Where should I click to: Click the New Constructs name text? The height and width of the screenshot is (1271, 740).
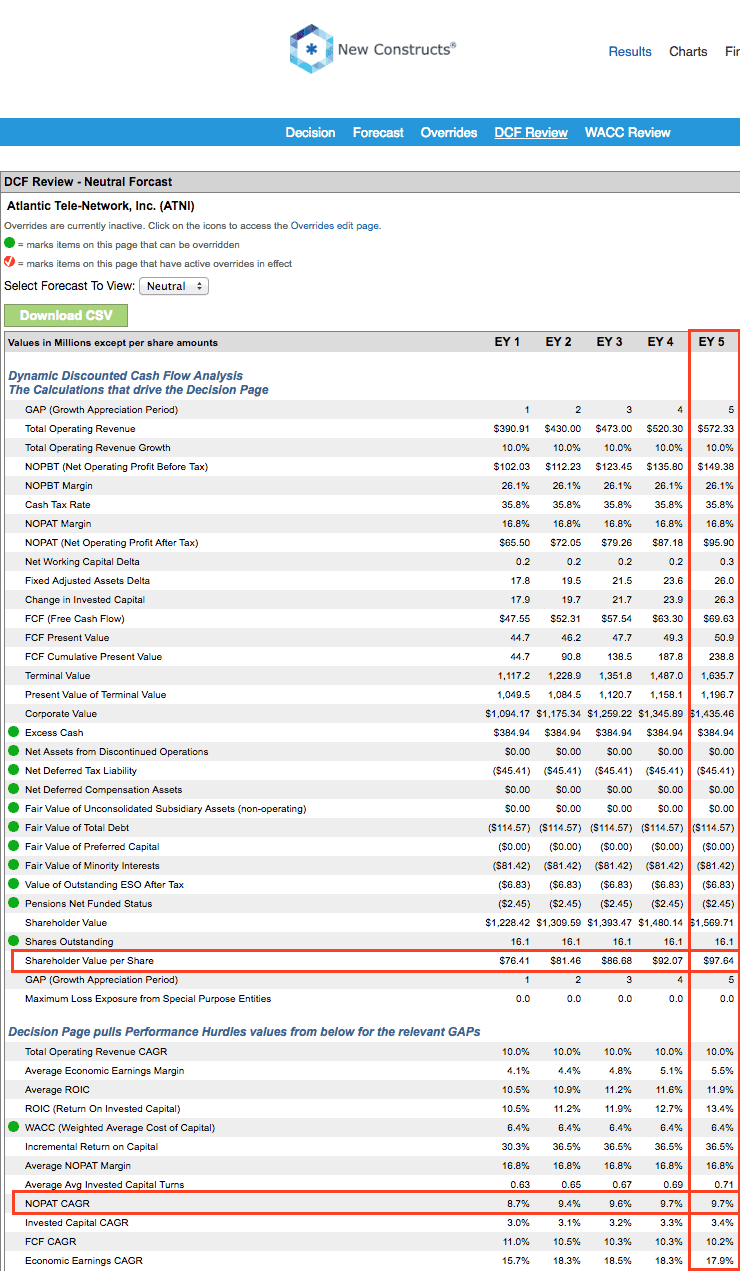(x=396, y=49)
